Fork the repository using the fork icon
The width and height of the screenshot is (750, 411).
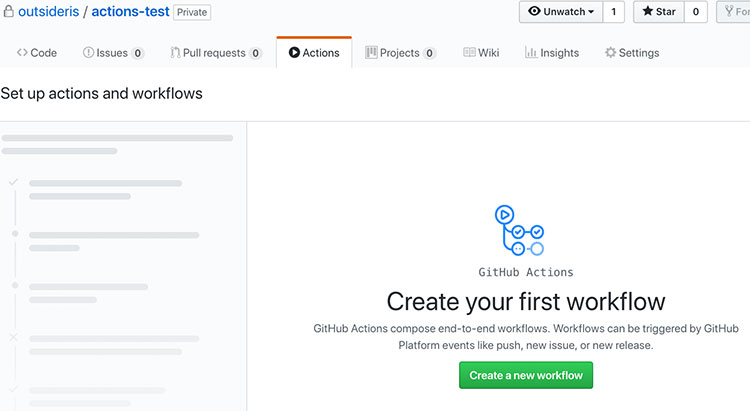(x=729, y=11)
